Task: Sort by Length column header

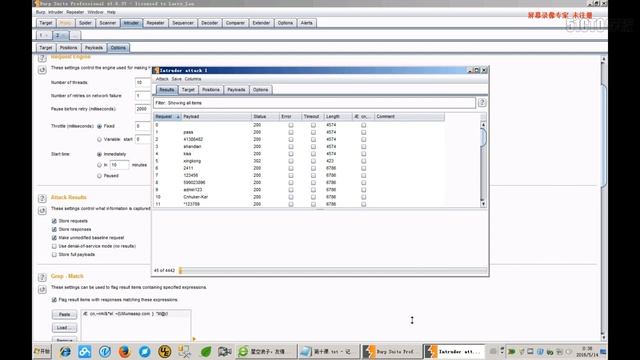Action: click(x=338, y=117)
